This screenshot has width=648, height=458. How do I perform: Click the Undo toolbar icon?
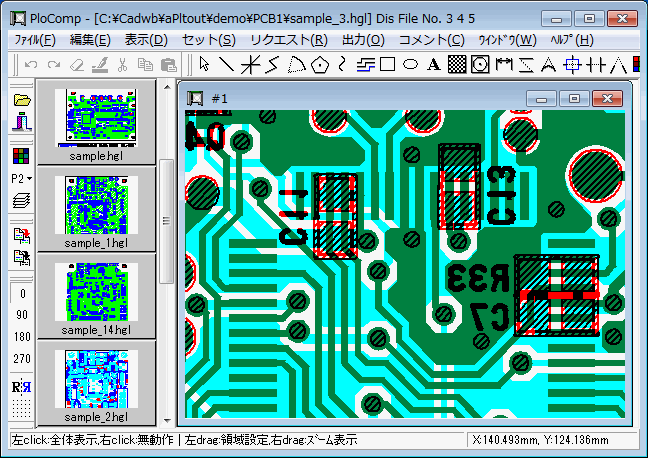pos(31,65)
